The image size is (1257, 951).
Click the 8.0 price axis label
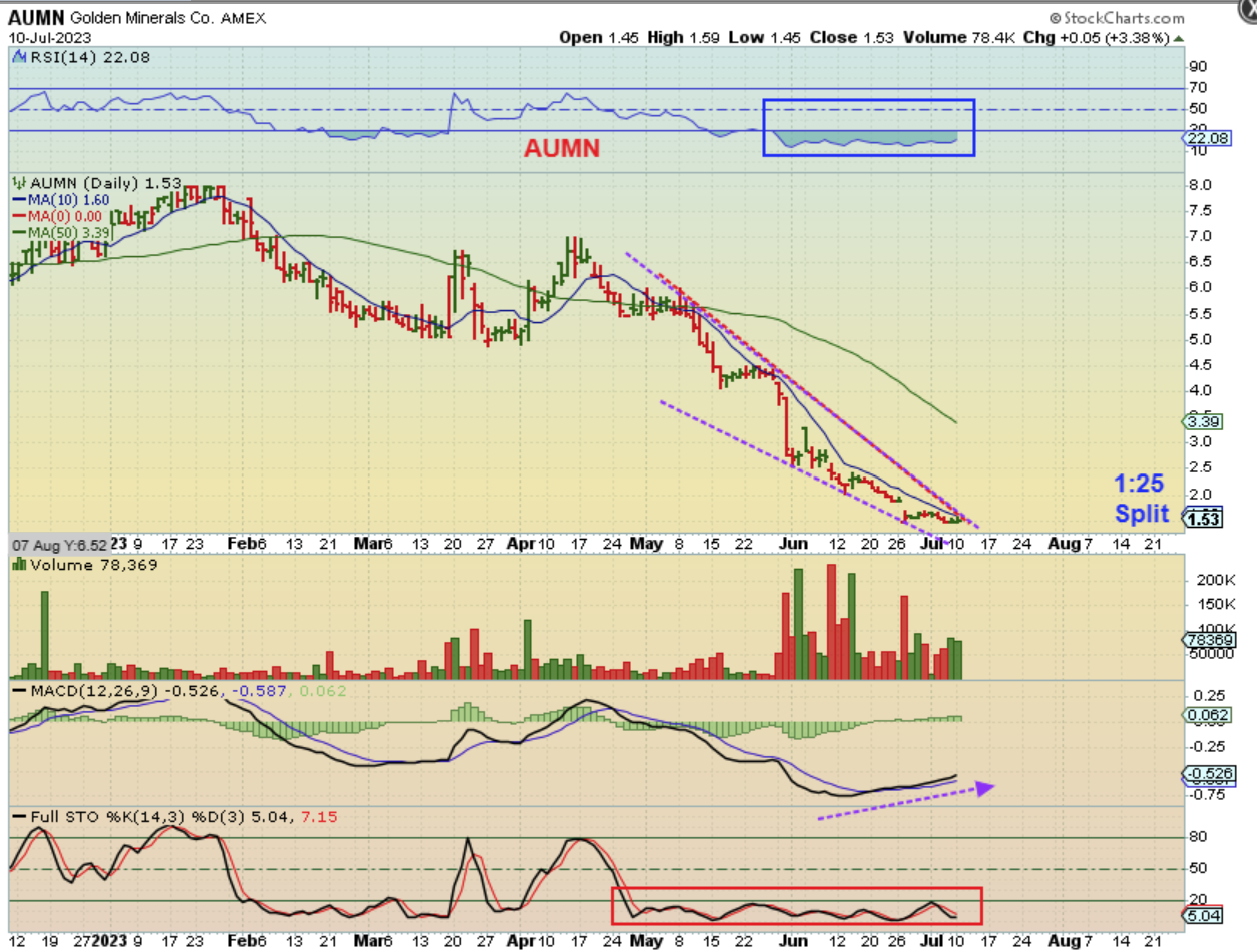1201,185
